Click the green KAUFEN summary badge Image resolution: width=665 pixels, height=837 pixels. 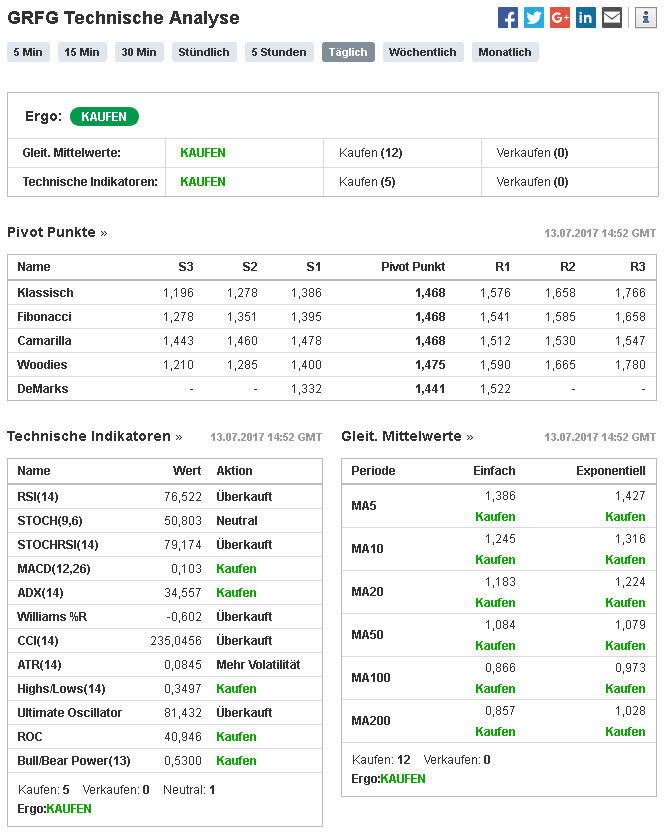104,117
